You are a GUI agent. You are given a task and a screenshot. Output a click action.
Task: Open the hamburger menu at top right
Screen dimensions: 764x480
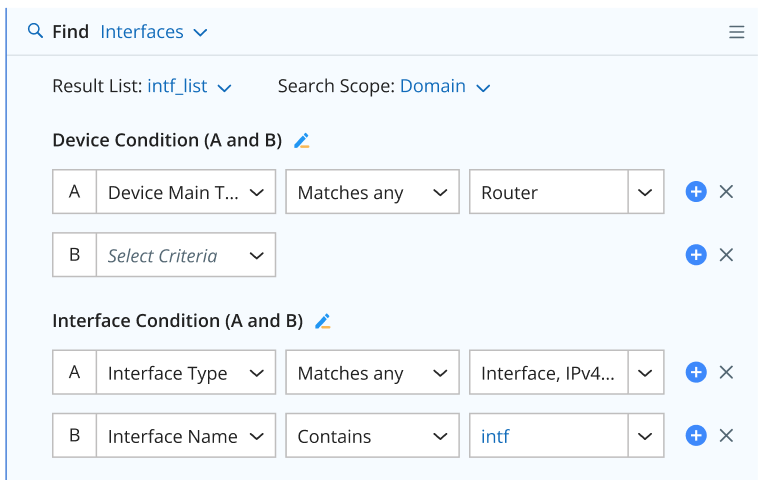point(736,32)
